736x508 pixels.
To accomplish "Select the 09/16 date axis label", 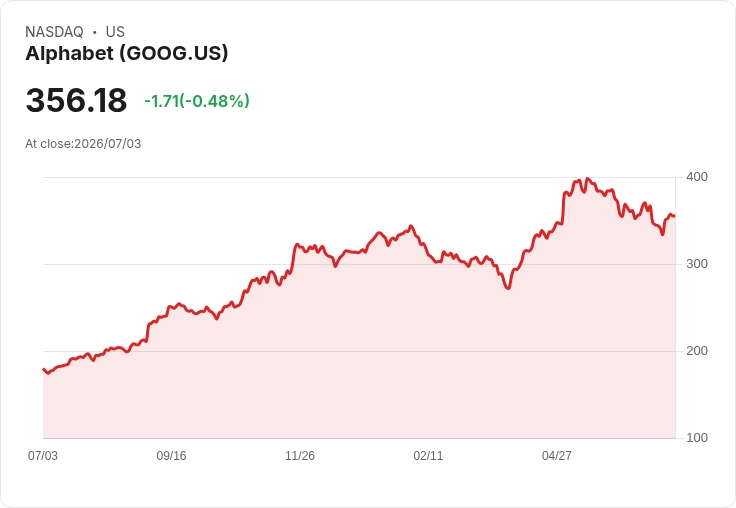I will coord(171,456).
